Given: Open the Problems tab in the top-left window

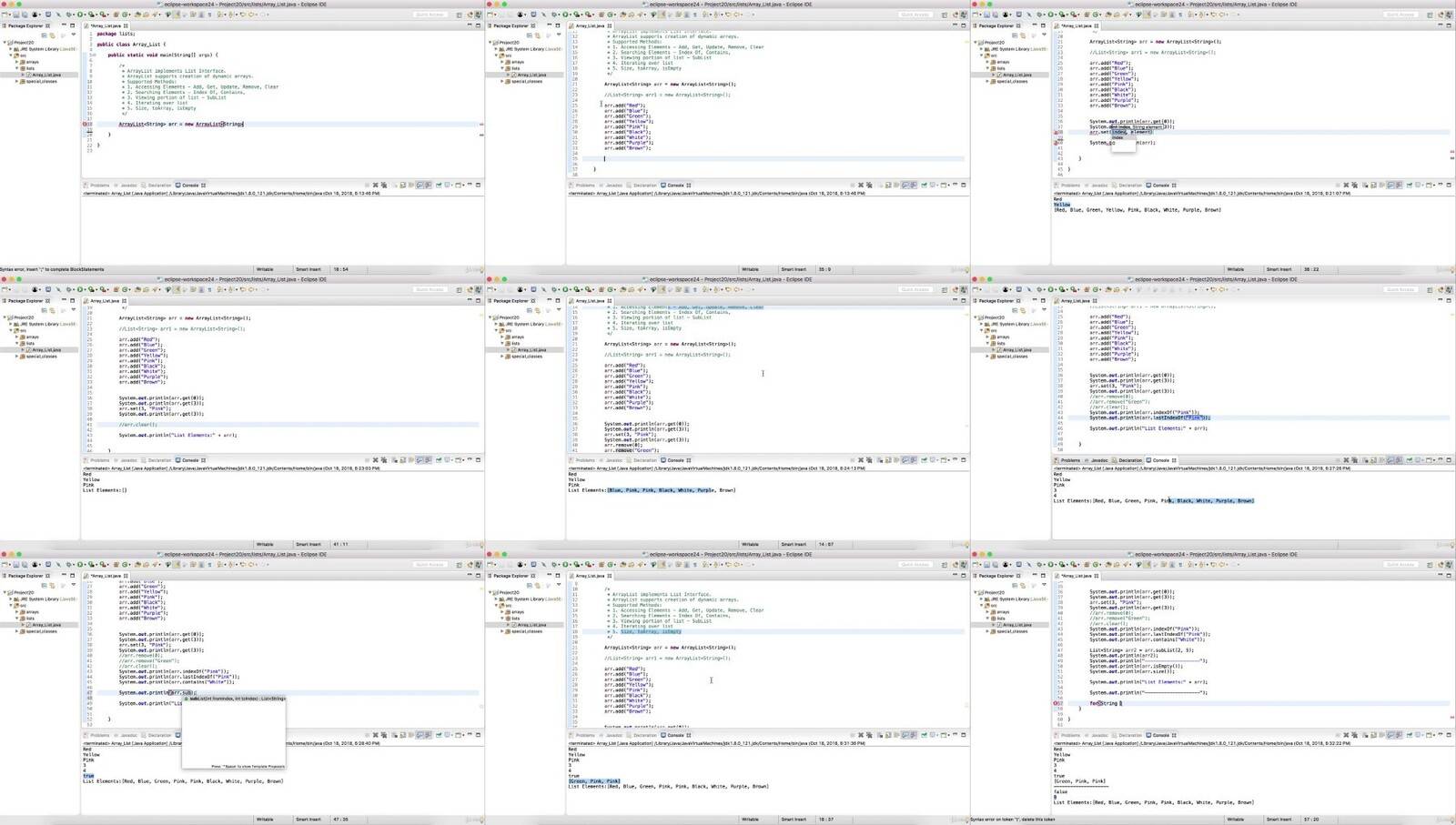Looking at the screenshot, I should (97, 185).
